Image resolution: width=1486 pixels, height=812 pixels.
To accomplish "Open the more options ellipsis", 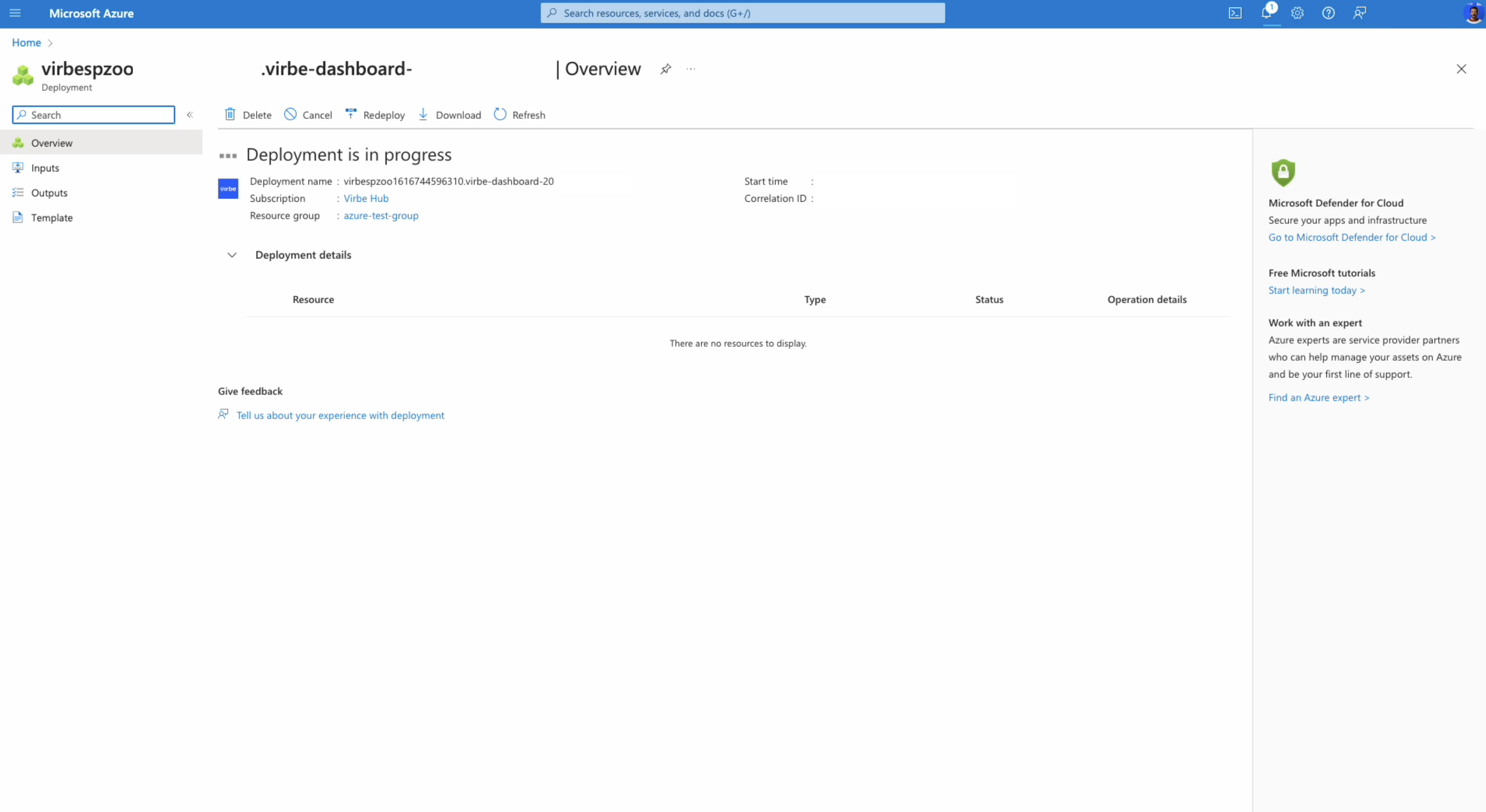I will point(691,68).
